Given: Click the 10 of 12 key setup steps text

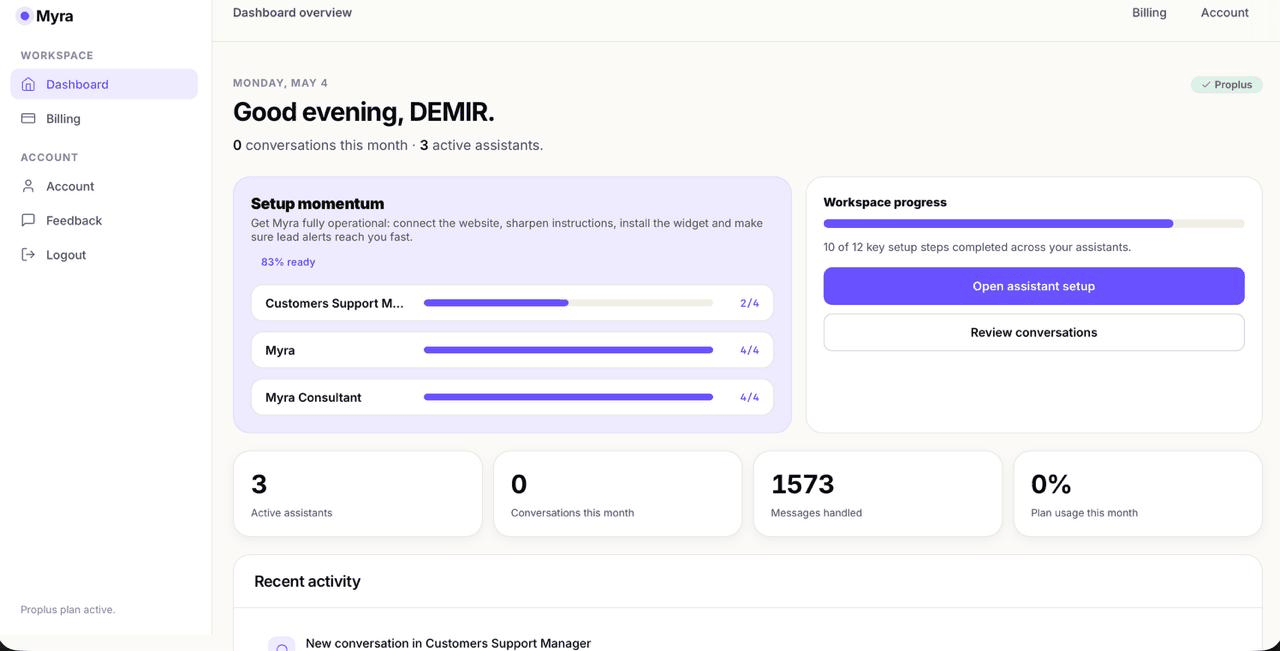Looking at the screenshot, I should pos(977,247).
